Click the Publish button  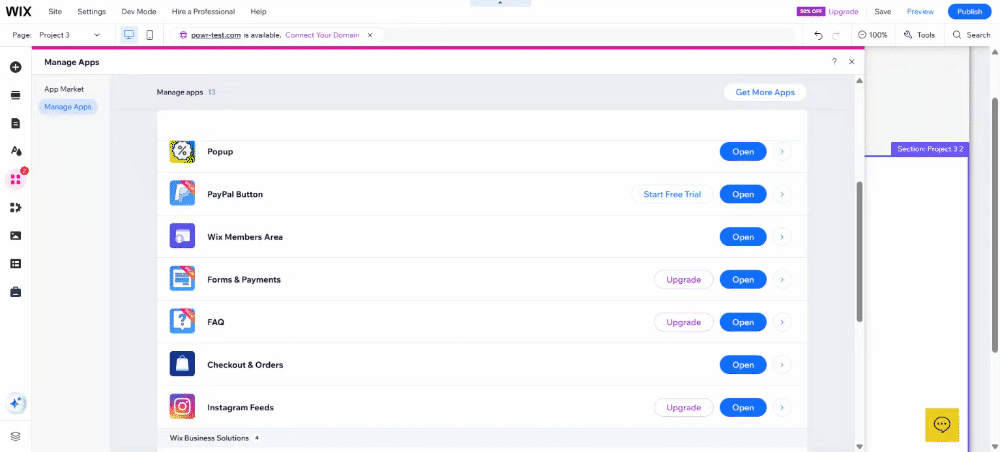point(969,11)
